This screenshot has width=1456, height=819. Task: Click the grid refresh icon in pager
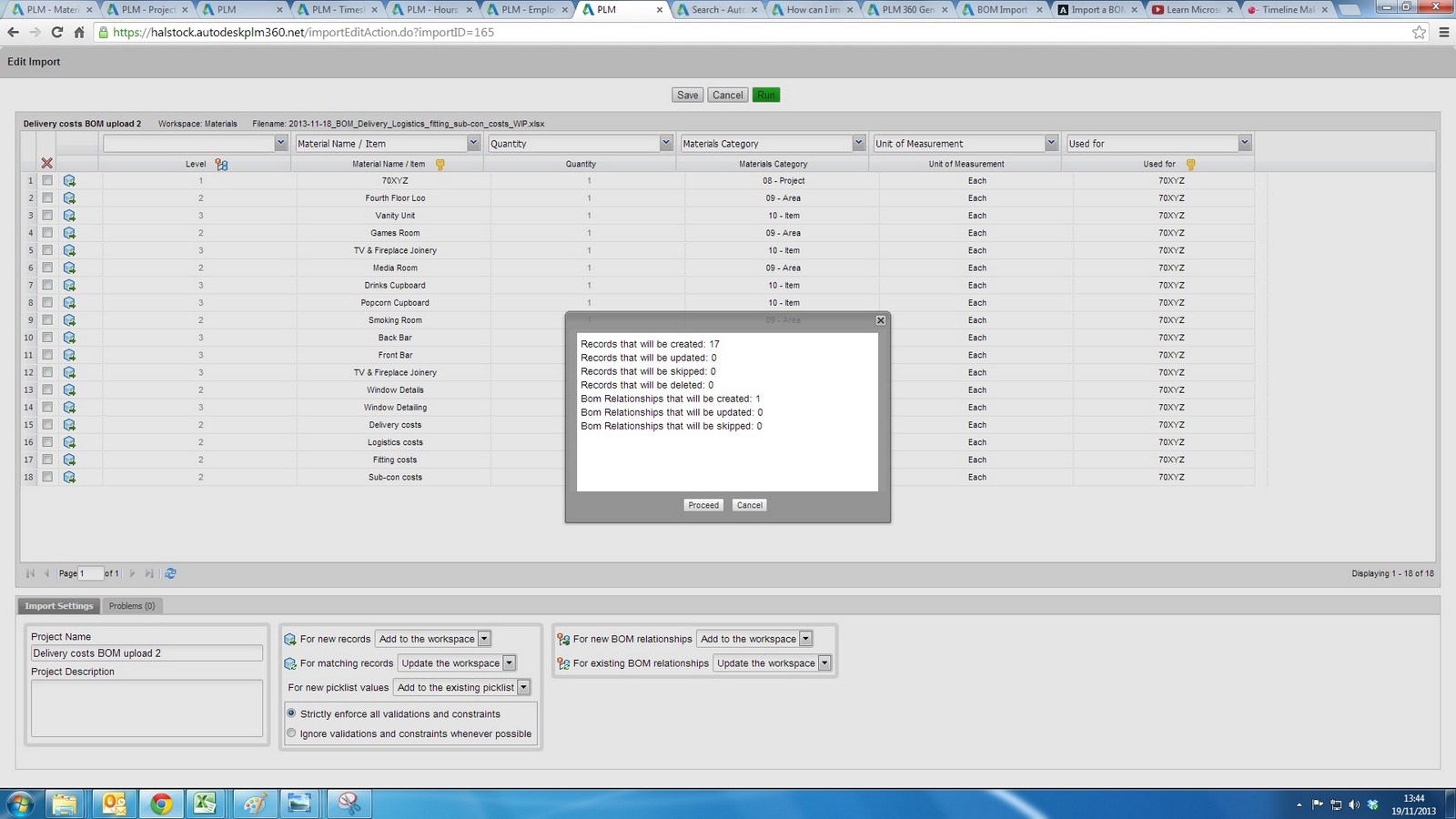(170, 573)
